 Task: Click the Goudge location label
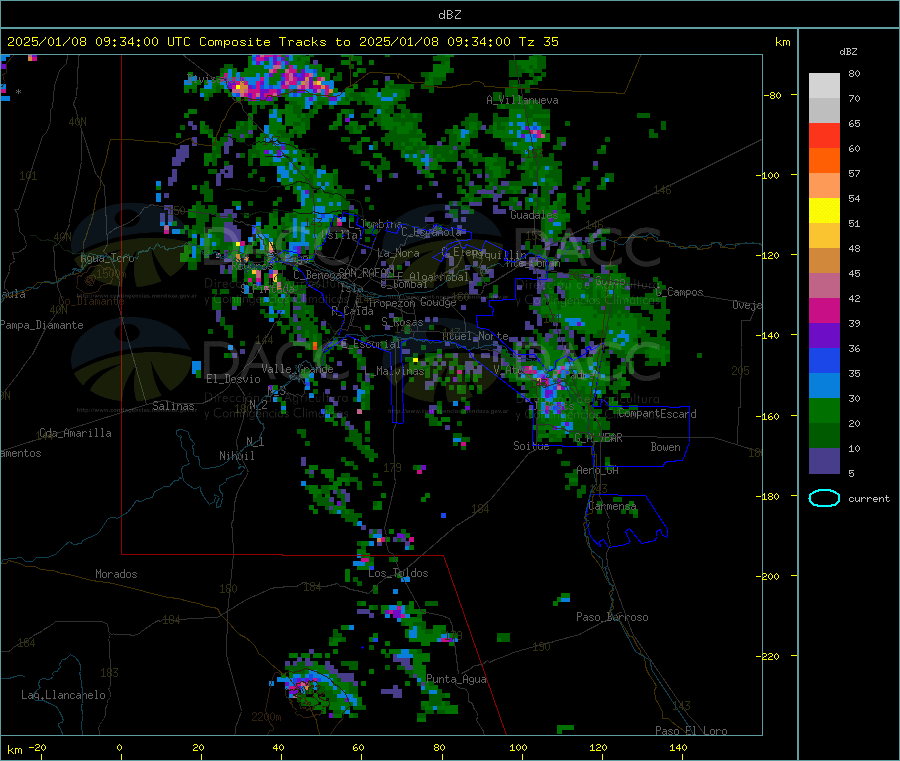(x=438, y=302)
